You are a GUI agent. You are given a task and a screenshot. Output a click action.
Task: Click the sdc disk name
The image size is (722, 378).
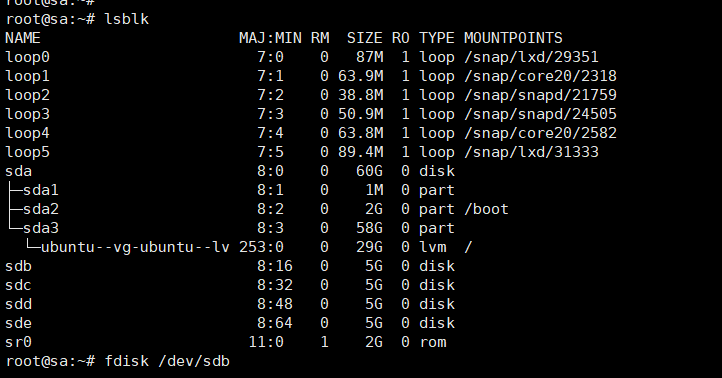[18, 285]
